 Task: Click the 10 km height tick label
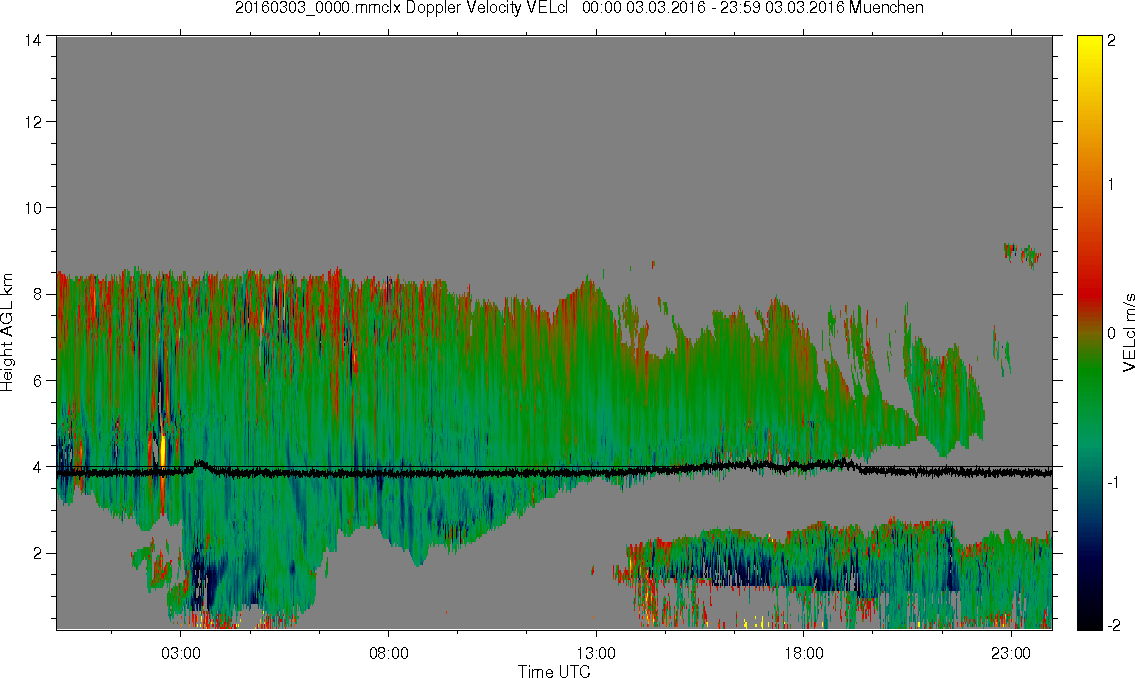(33, 208)
